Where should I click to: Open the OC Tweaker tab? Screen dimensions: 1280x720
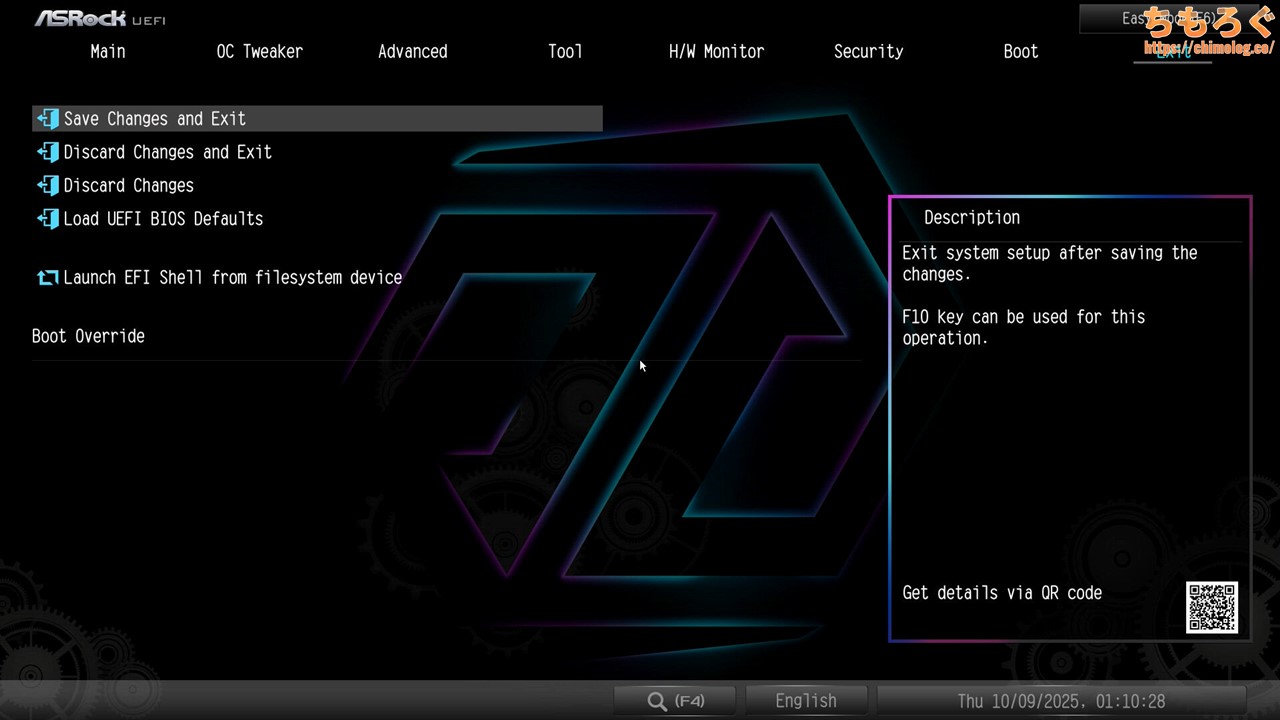coord(259,52)
